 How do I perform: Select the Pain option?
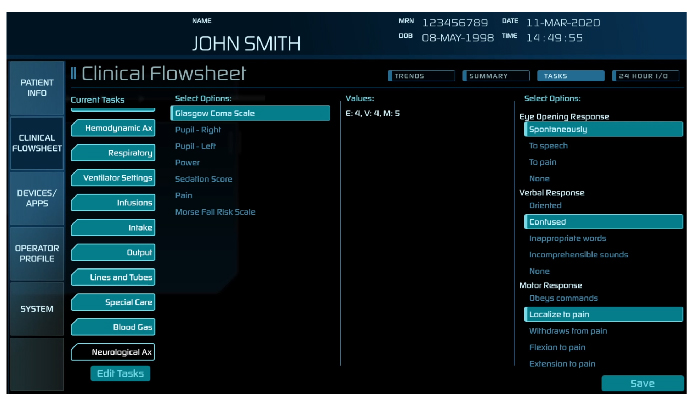[184, 195]
